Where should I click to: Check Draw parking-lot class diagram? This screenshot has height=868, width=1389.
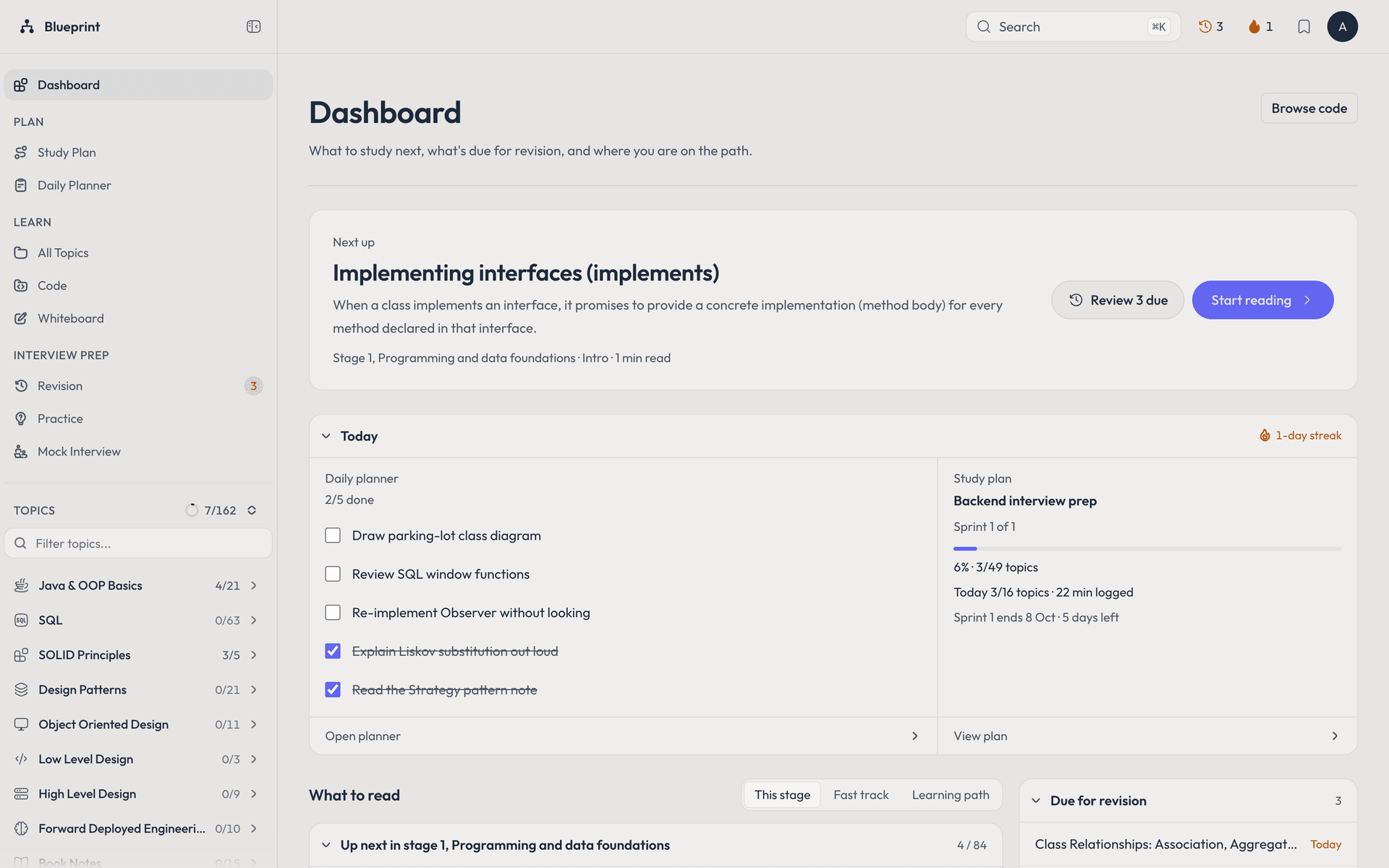pos(333,535)
